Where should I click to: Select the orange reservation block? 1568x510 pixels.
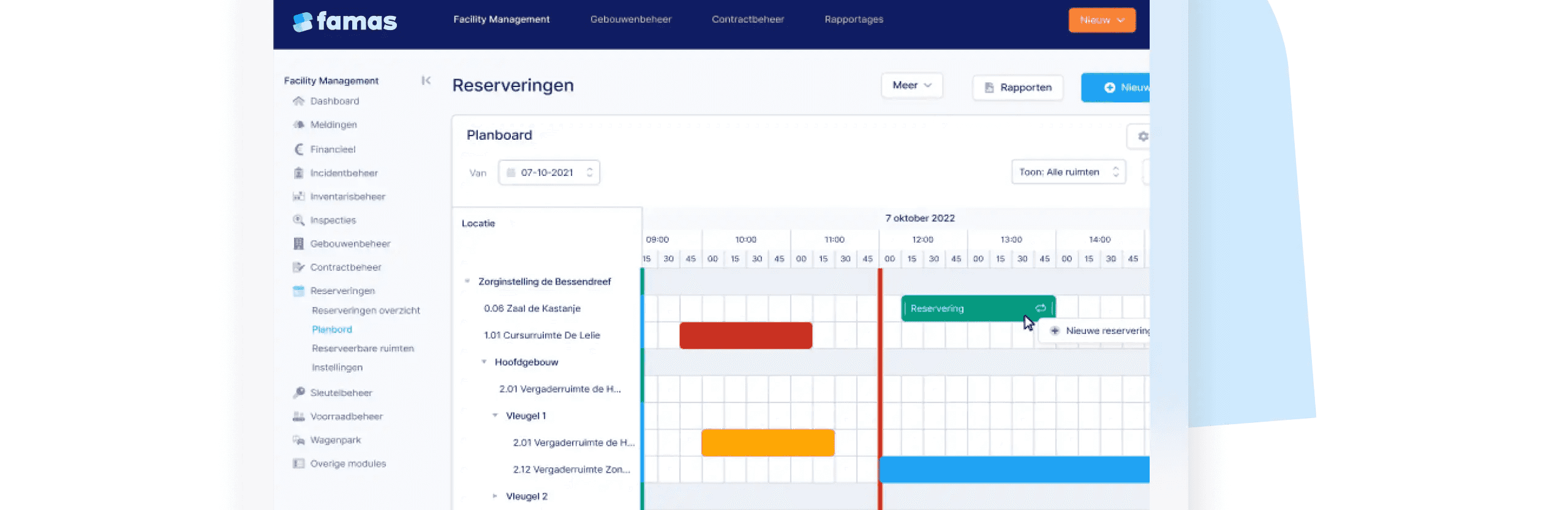tap(767, 443)
